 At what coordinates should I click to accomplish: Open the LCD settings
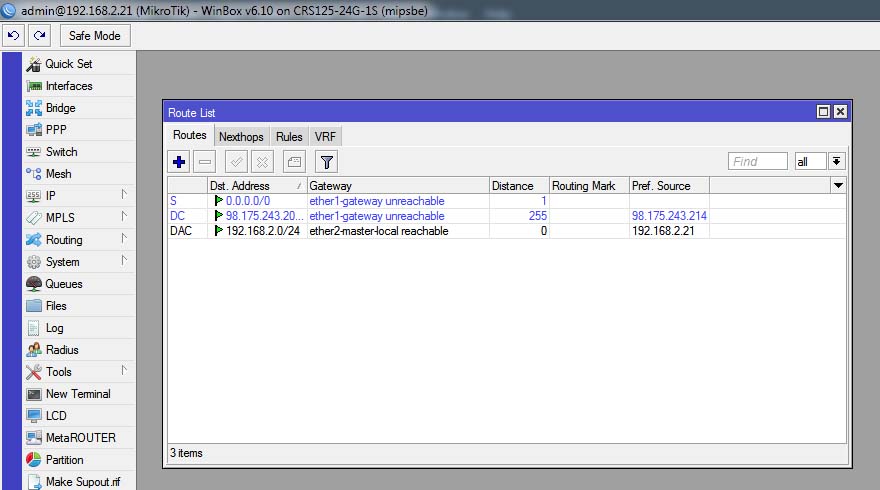(79, 416)
